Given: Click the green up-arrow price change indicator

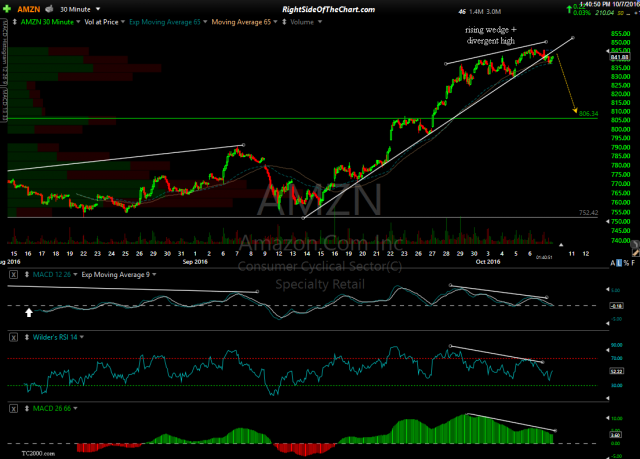Looking at the screenshot, I should (569, 9).
